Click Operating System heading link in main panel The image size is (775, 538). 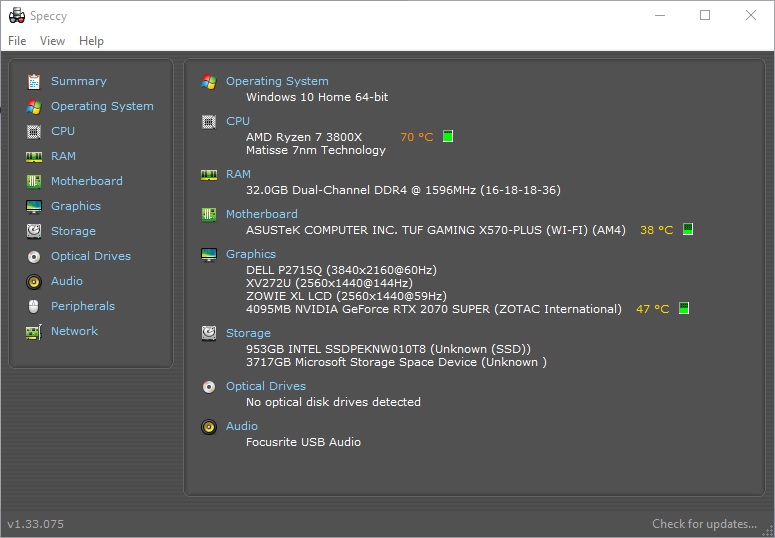(x=277, y=81)
